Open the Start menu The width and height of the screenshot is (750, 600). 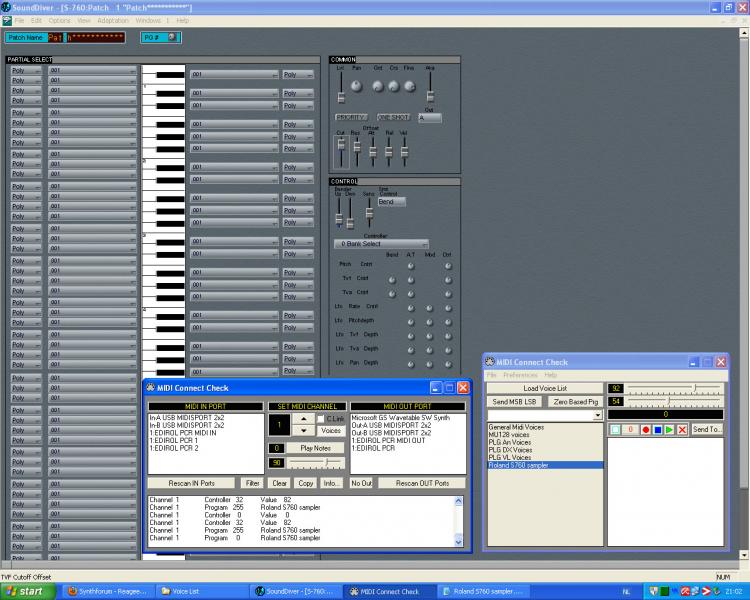point(27,591)
